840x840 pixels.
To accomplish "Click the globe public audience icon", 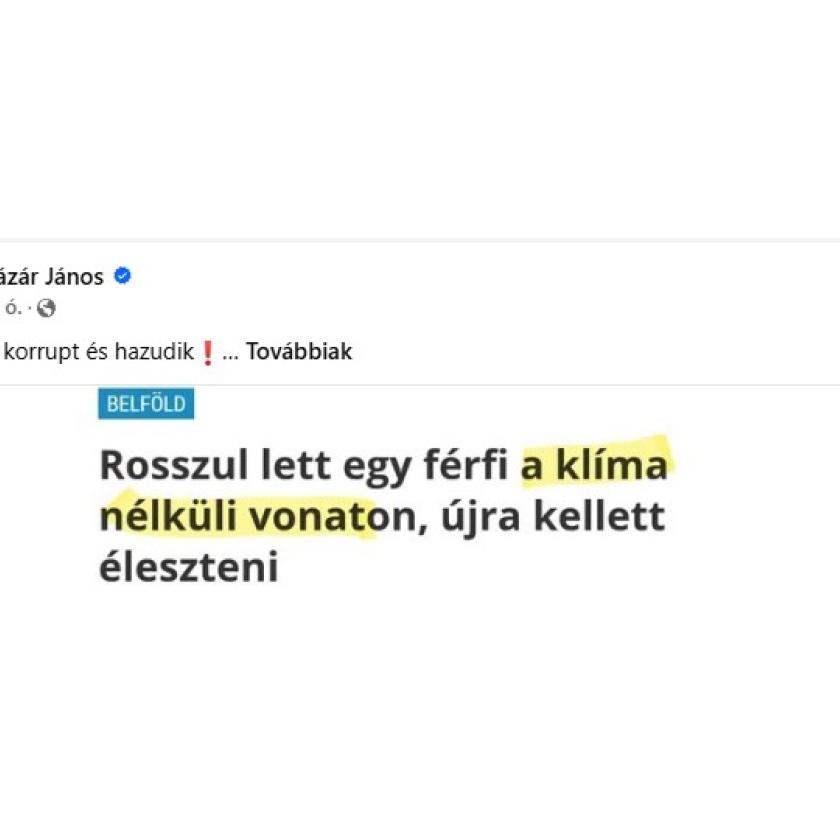I will pos(46,309).
